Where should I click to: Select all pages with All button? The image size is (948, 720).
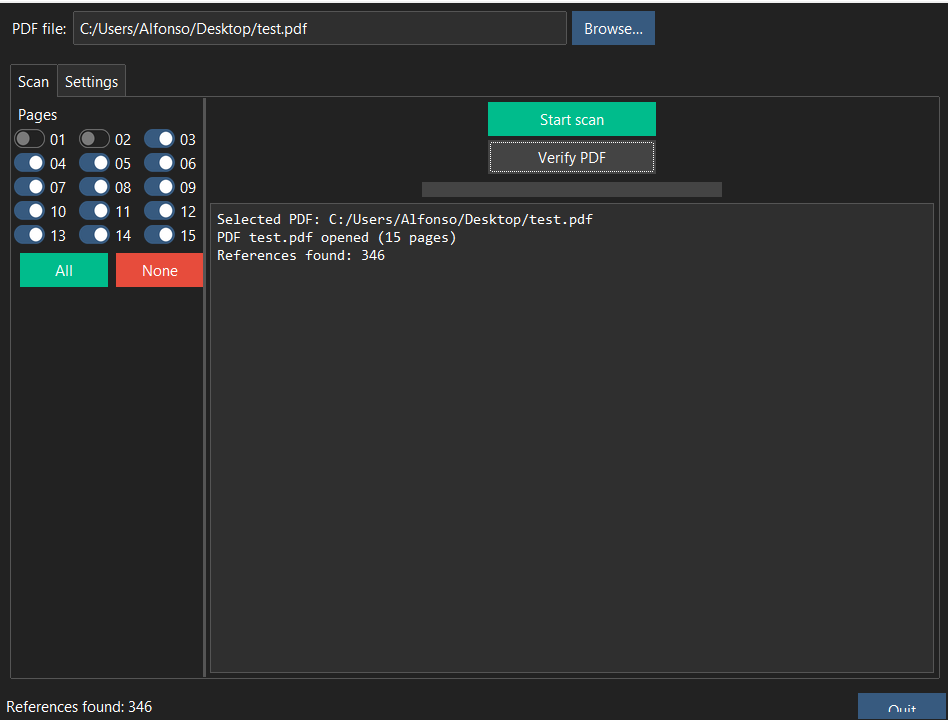click(64, 270)
